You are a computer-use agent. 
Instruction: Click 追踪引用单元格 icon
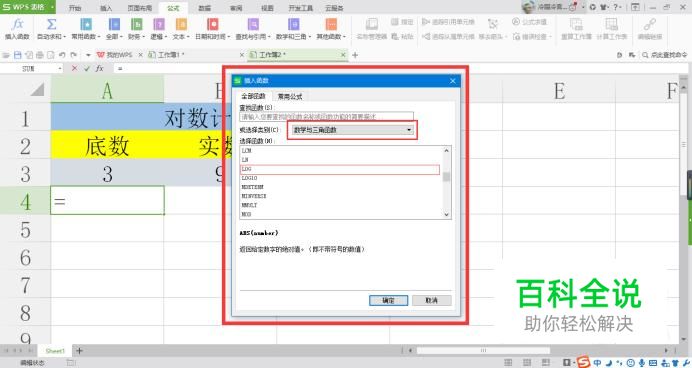425,22
